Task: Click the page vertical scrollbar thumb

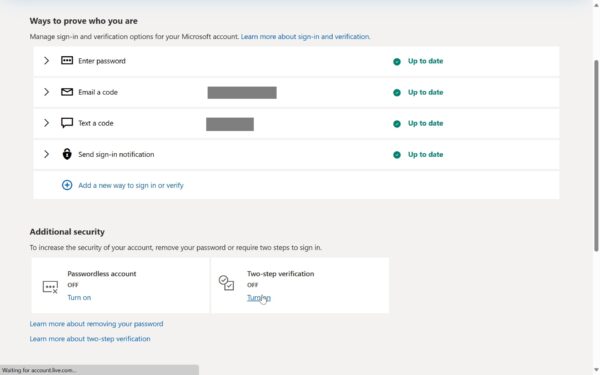Action: (596, 155)
